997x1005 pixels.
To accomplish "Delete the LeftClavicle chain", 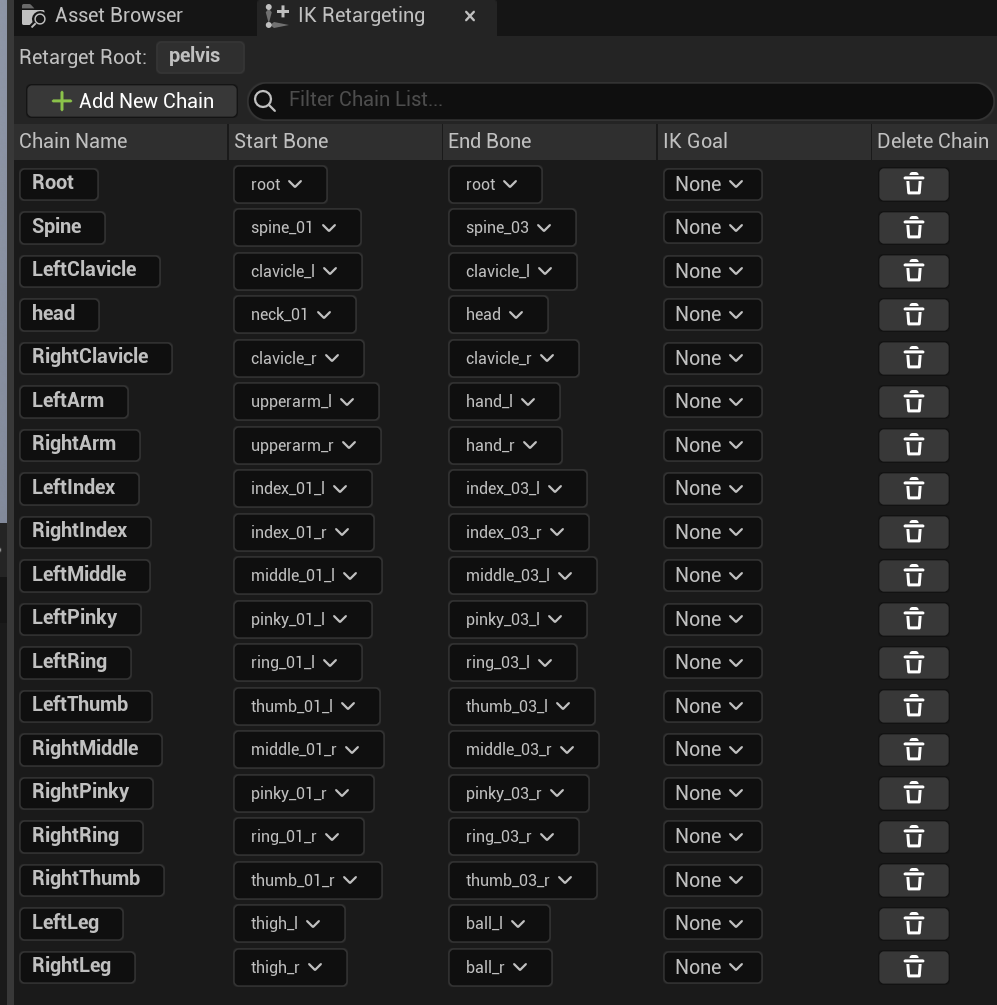I will coord(913,271).
